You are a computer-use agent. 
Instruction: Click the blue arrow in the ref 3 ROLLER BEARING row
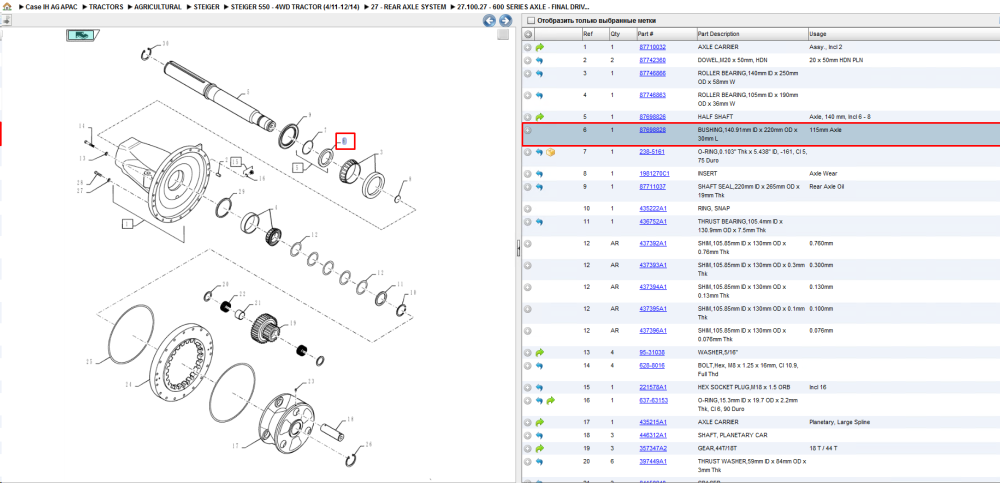(x=540, y=73)
